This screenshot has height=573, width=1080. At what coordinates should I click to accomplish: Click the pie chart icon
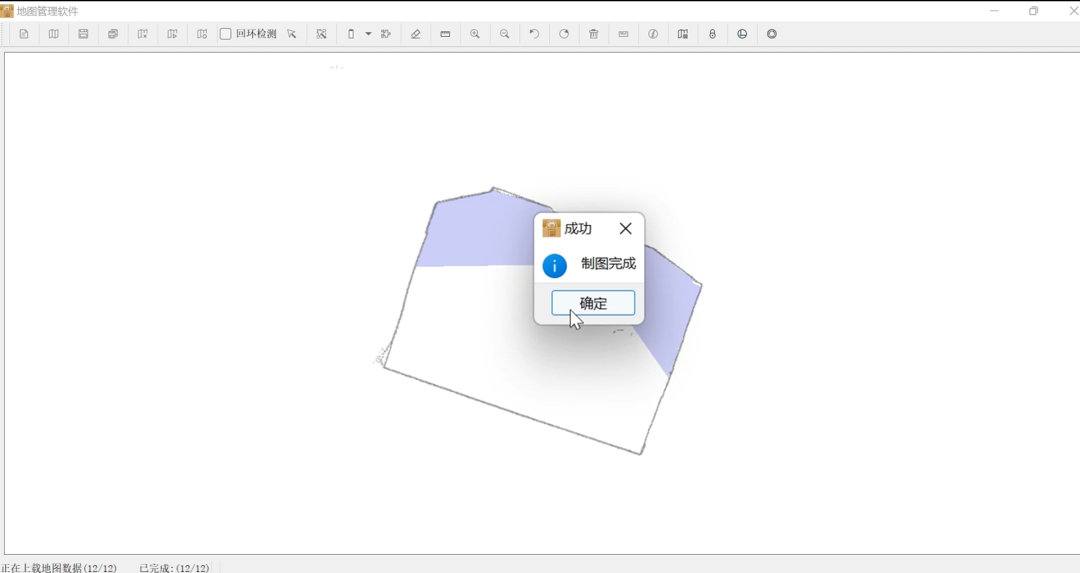click(742, 34)
